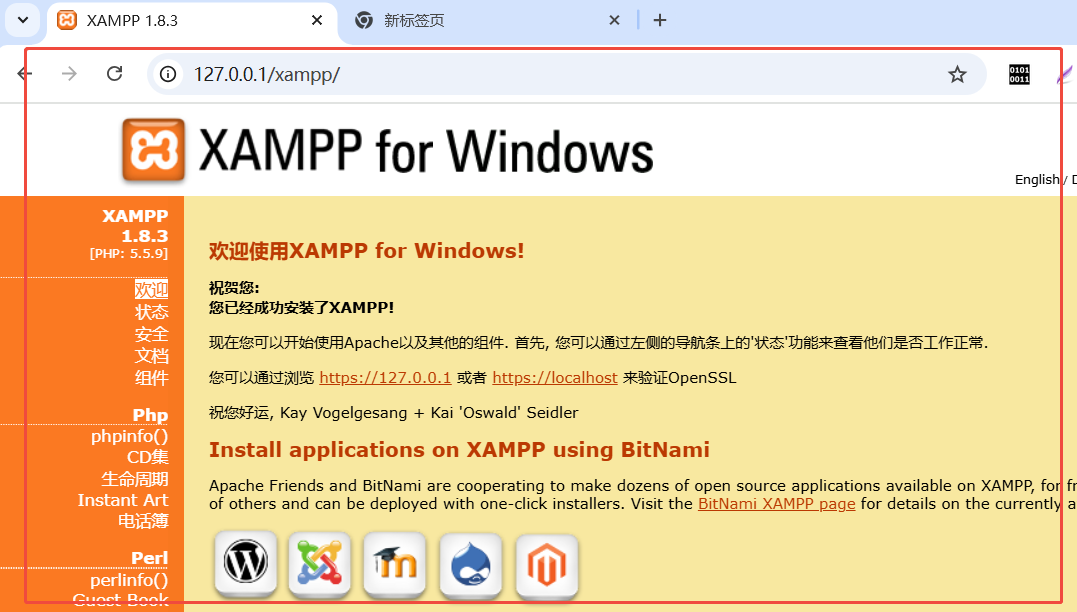Select 欢迎 in the sidebar menu
The height and width of the screenshot is (612, 1077).
pos(151,290)
